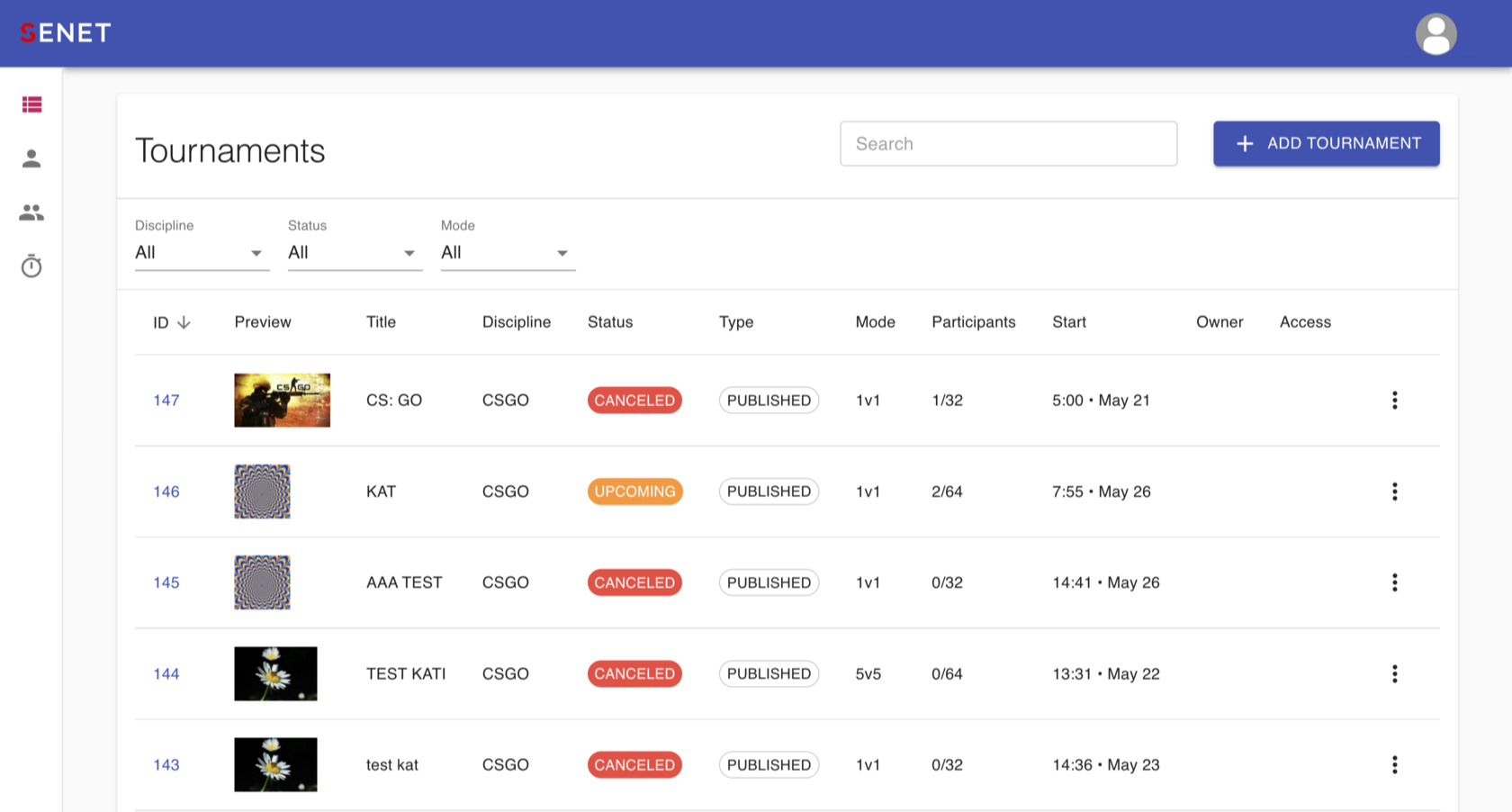Select the TEST KATI tournament title
1512x812 pixels.
[406, 673]
